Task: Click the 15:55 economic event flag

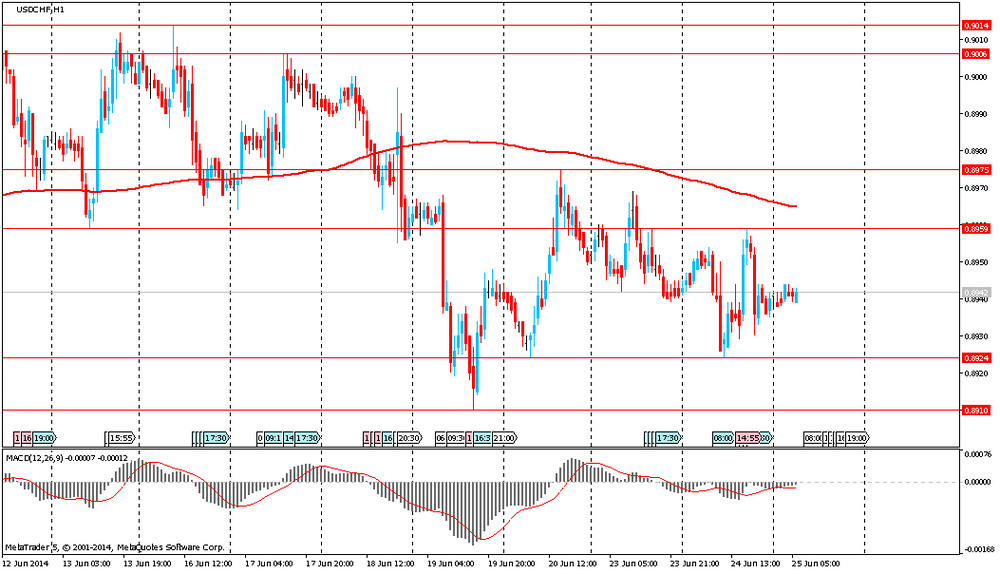Action: pyautogui.click(x=122, y=438)
